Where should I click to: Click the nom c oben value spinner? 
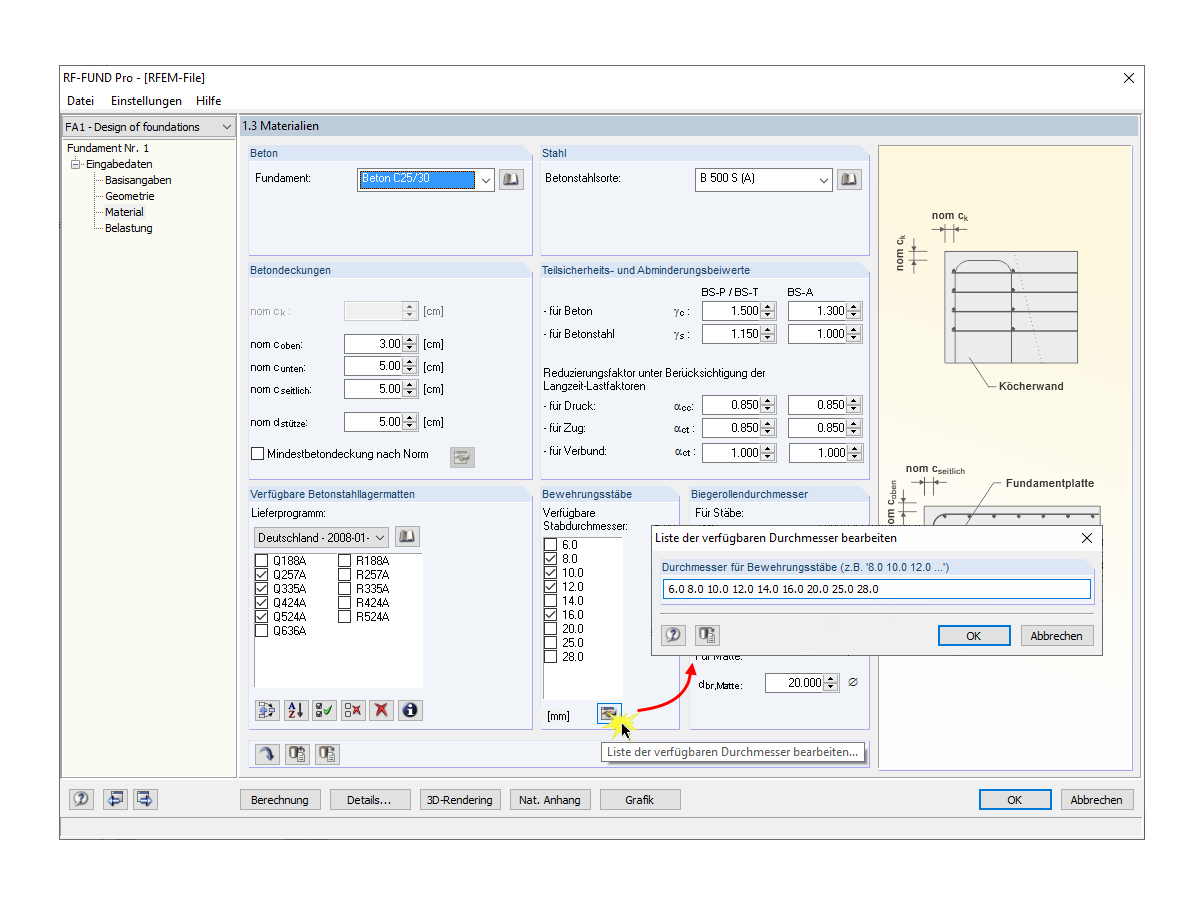[x=409, y=344]
